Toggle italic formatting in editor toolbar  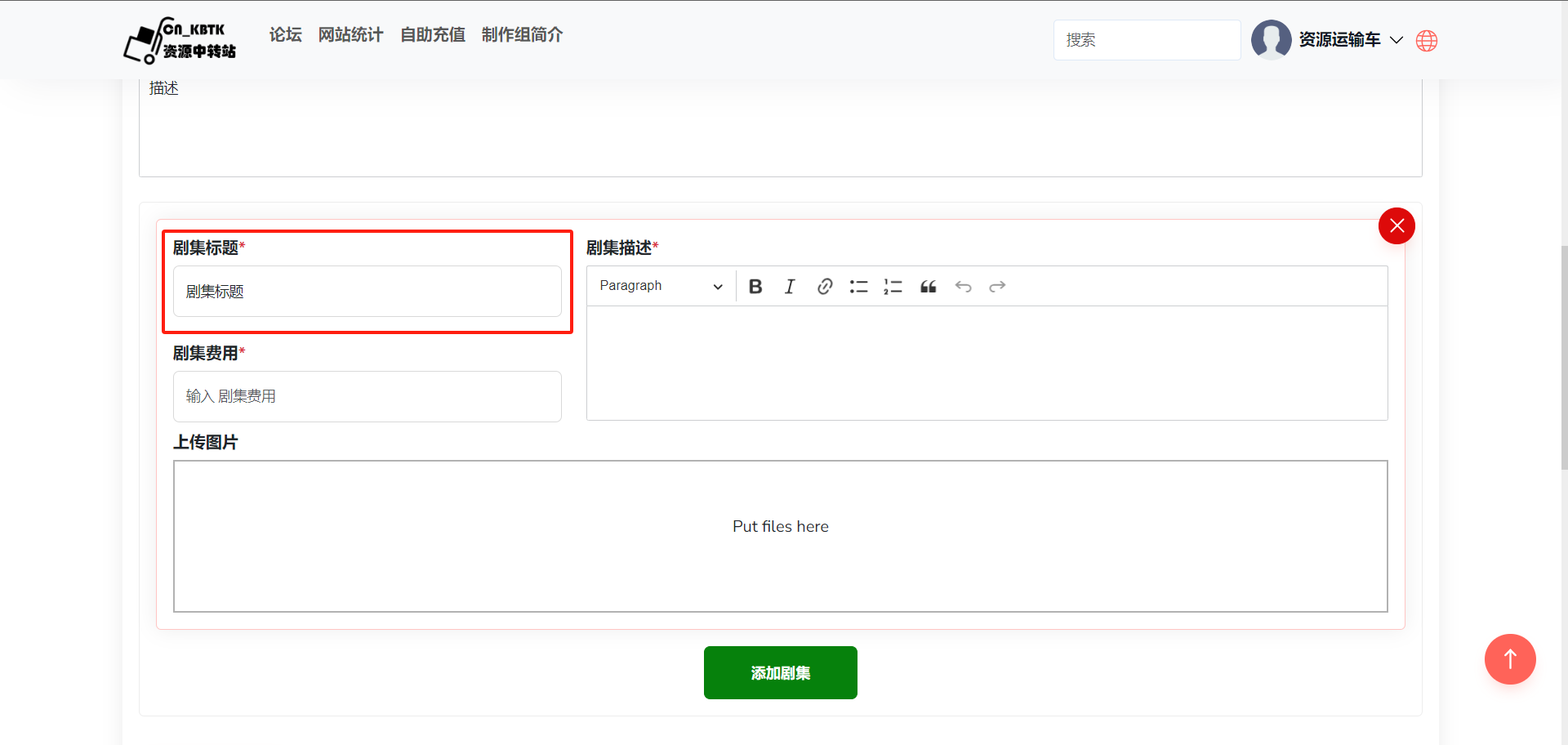[x=790, y=287]
